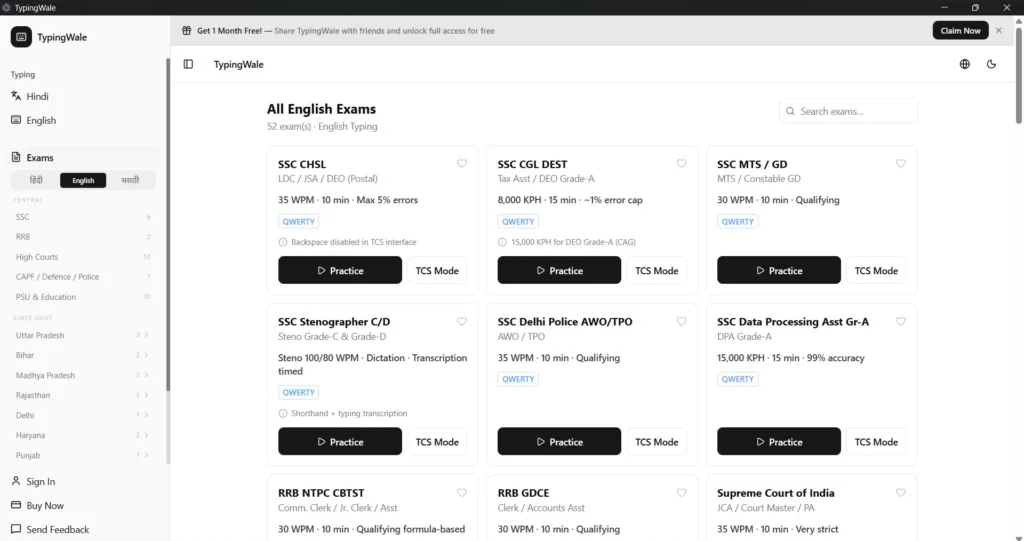
Task: Favorite the SSC CHSL exam heart
Action: coord(462,163)
